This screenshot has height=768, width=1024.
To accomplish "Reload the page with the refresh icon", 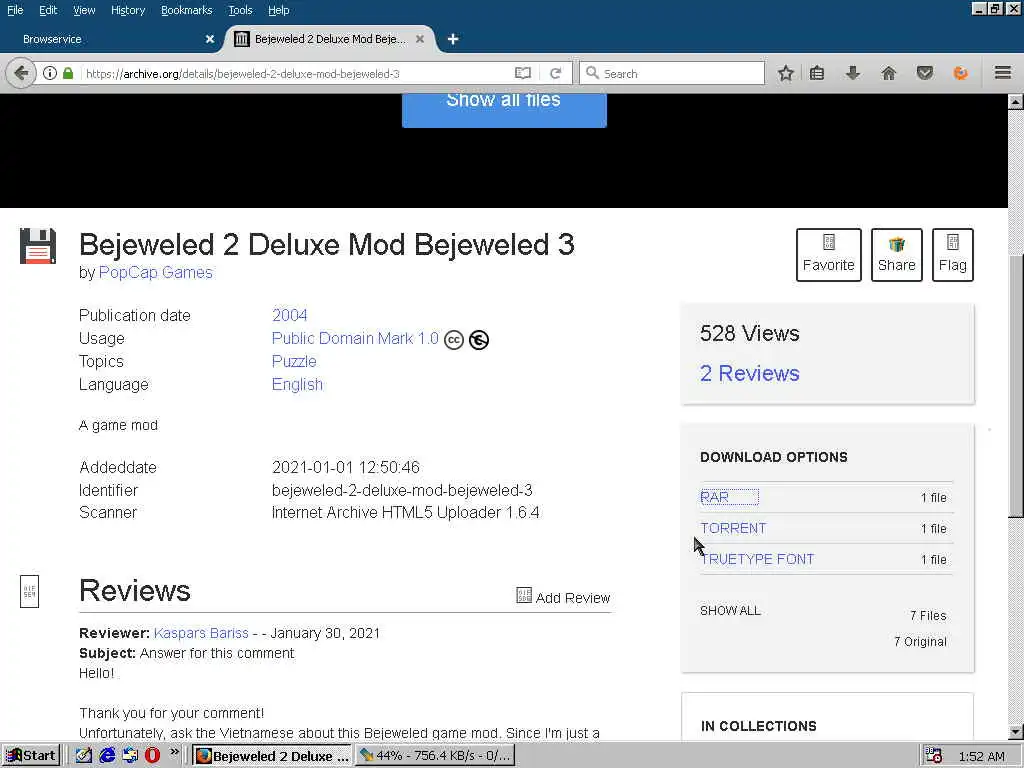I will (x=555, y=73).
